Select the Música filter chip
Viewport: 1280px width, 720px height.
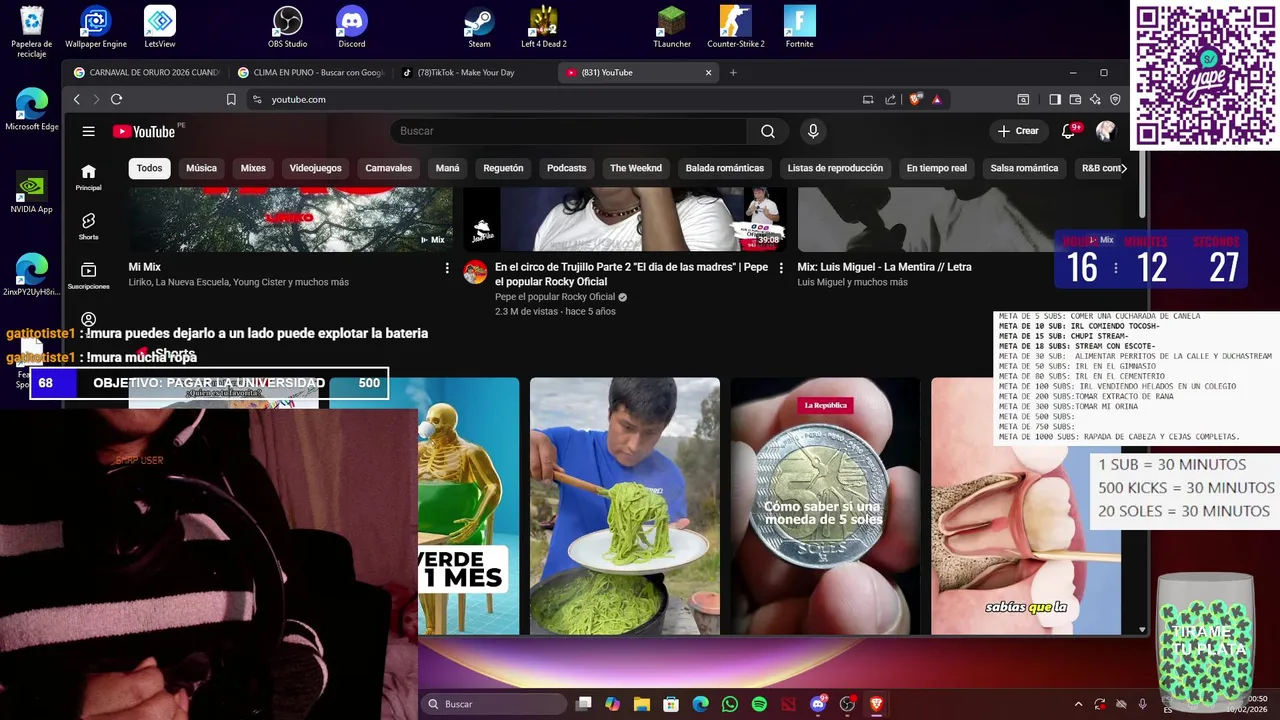201,168
